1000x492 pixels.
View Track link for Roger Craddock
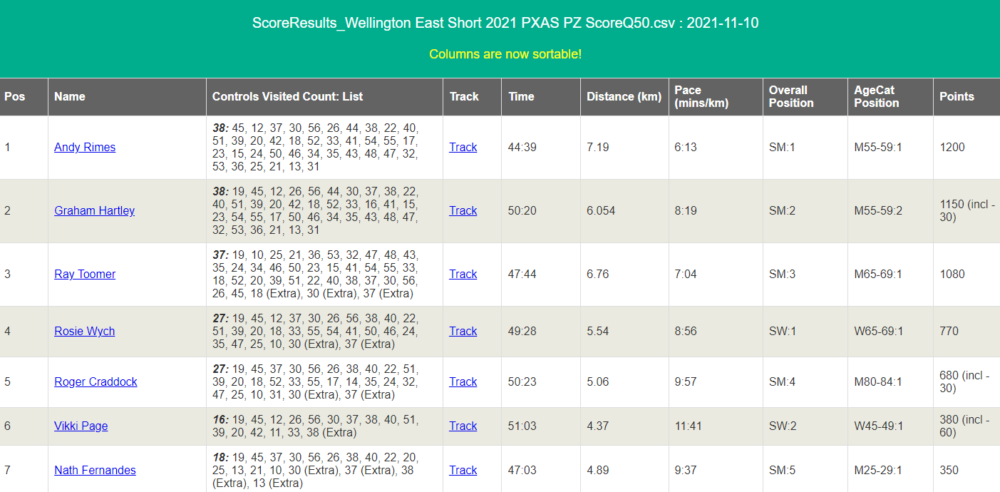(x=463, y=382)
